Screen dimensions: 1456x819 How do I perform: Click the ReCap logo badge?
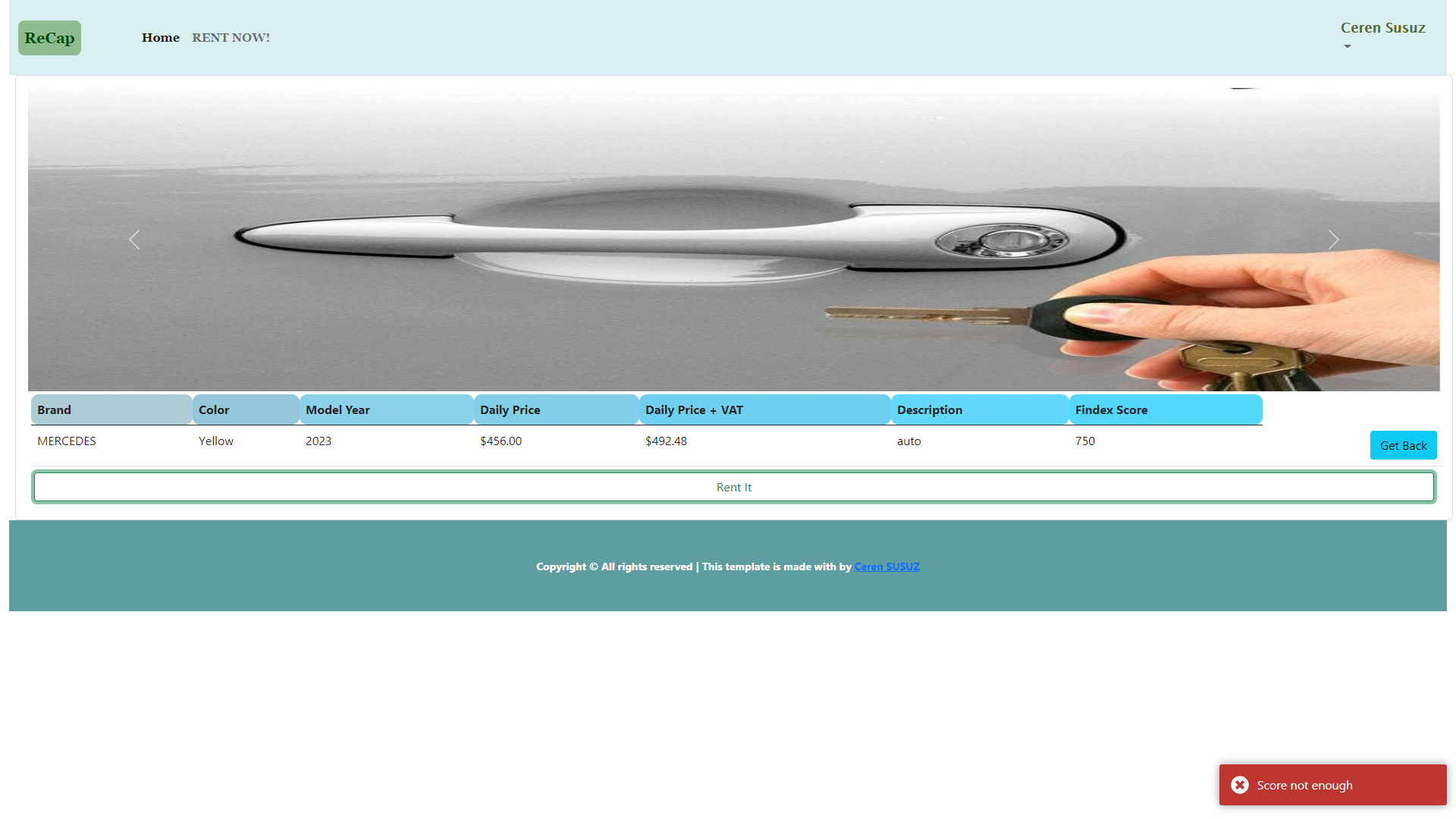pyautogui.click(x=49, y=38)
